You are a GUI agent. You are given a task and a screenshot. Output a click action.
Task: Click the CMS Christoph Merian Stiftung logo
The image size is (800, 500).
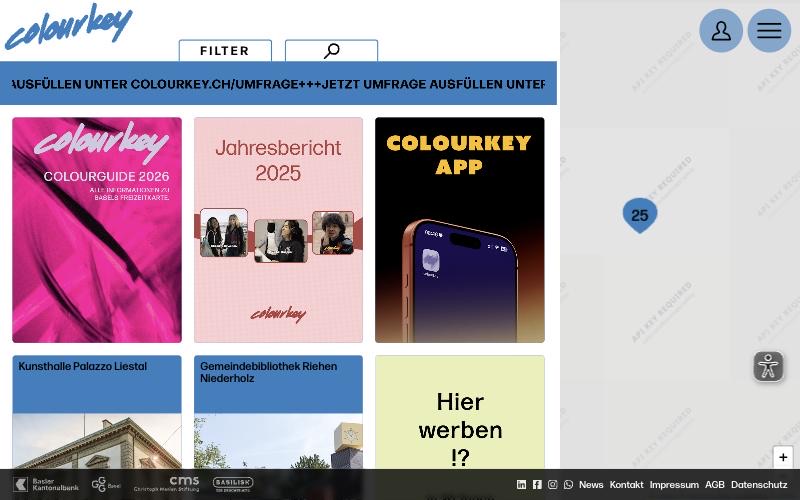166,484
